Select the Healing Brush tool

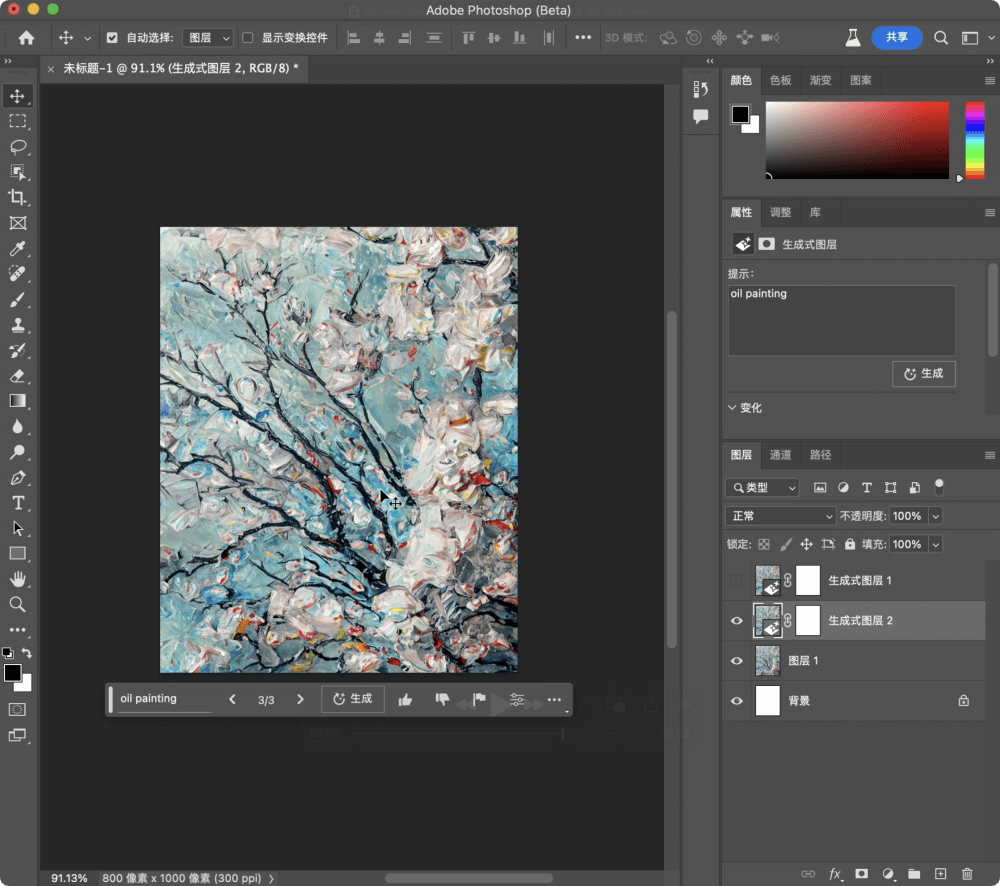tap(18, 273)
